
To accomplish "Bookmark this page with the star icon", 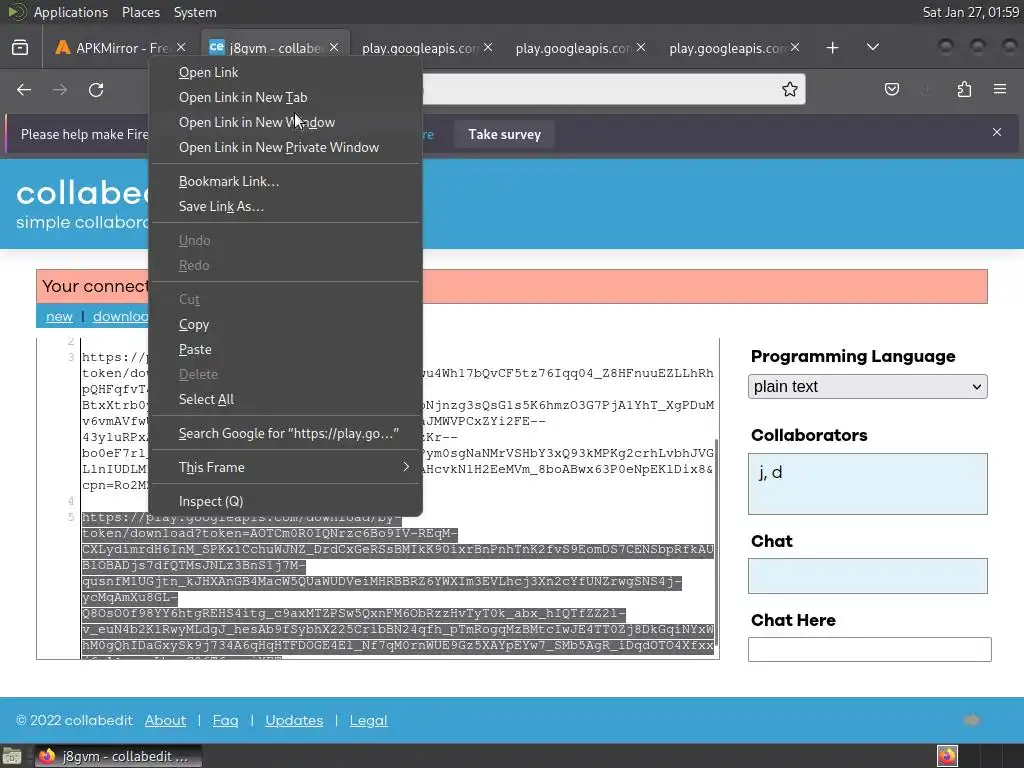I will (x=790, y=89).
